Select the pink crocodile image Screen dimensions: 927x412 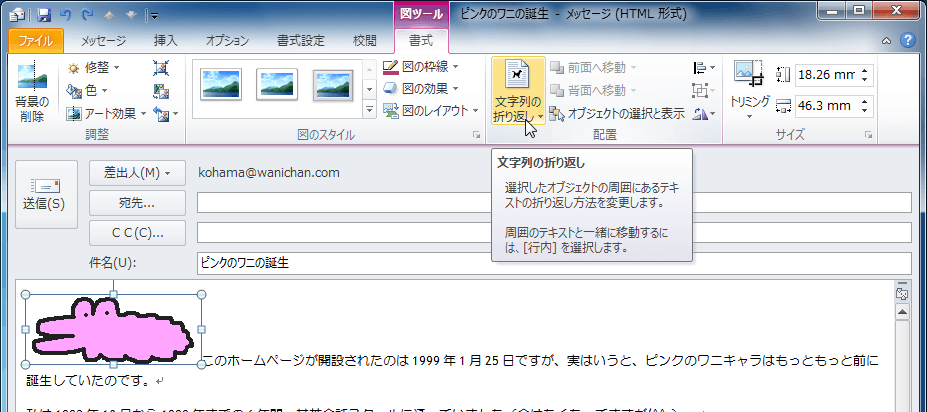click(x=113, y=329)
